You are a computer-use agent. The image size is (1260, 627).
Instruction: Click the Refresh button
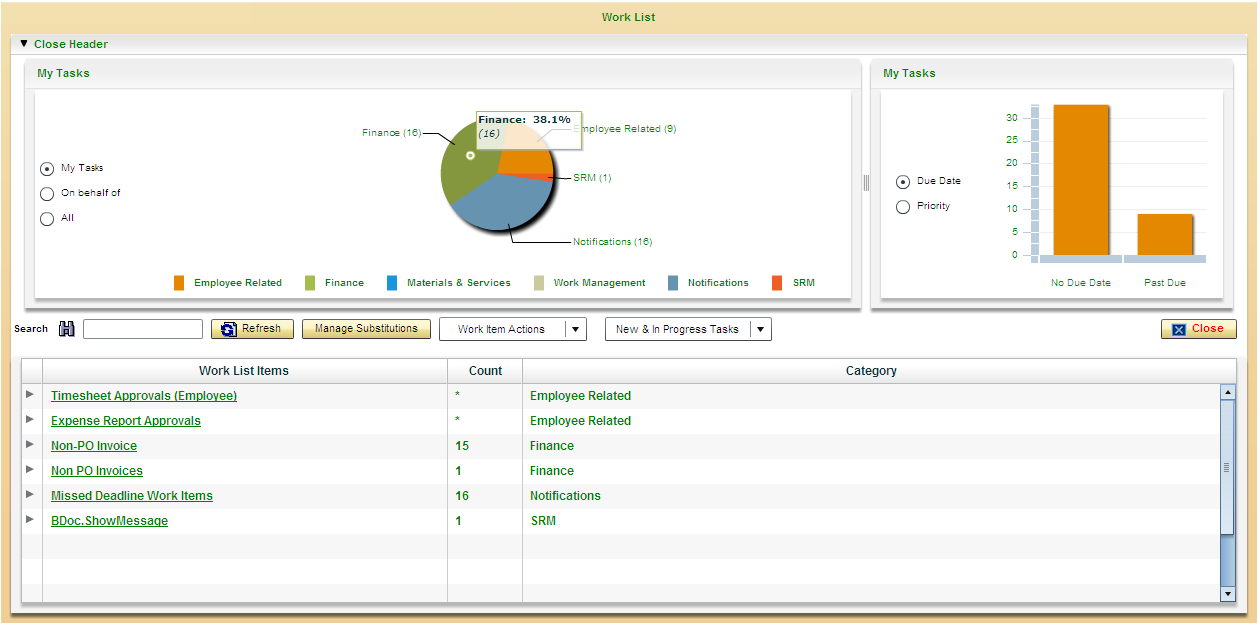click(x=252, y=329)
